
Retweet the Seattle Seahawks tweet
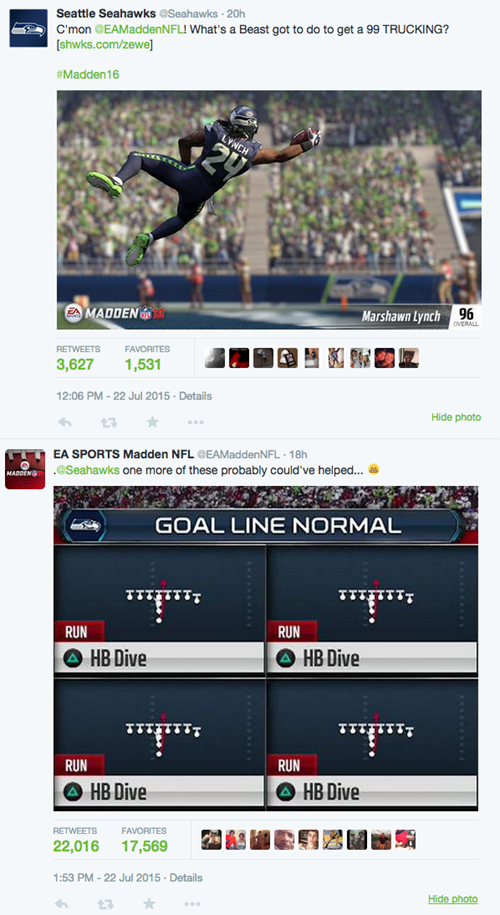pos(109,422)
